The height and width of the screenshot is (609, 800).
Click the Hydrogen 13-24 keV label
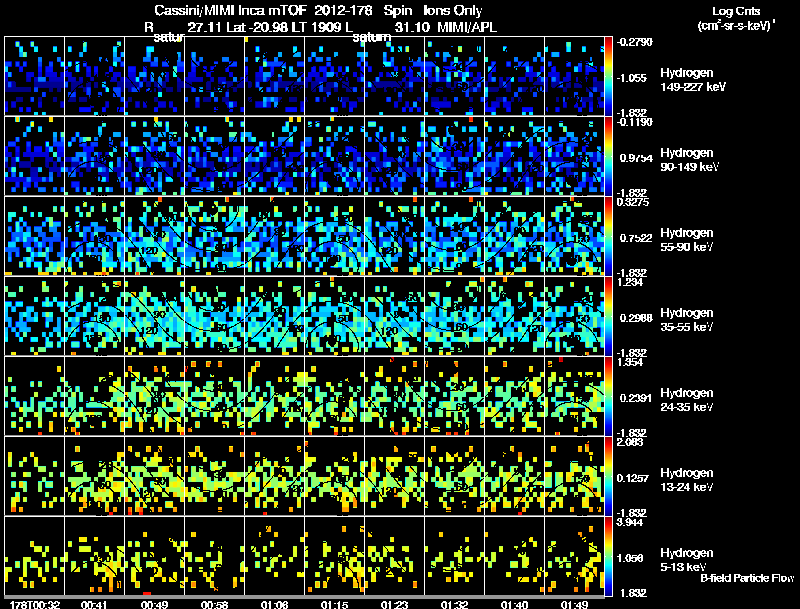(x=686, y=480)
